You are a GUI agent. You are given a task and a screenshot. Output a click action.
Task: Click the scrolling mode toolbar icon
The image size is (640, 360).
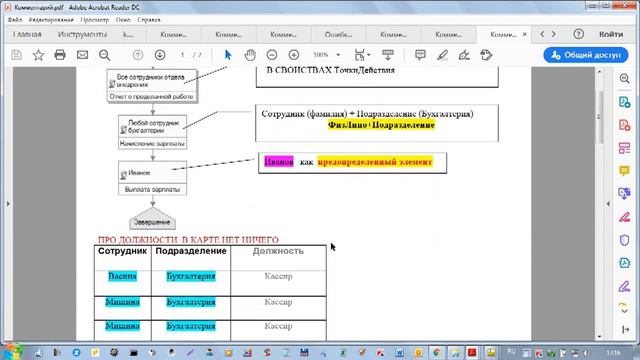388,55
